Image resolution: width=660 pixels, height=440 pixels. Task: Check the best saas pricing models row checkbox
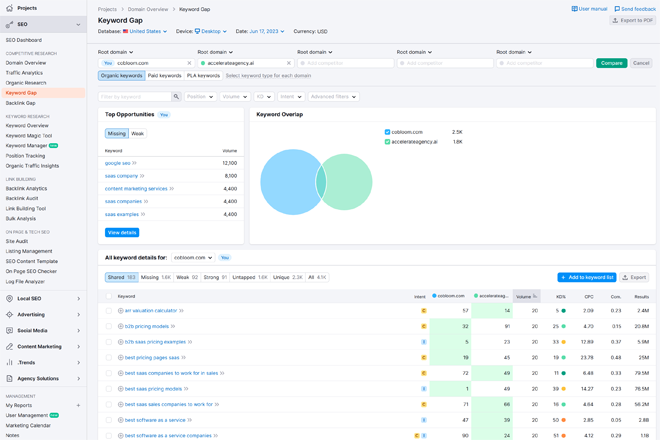click(109, 389)
